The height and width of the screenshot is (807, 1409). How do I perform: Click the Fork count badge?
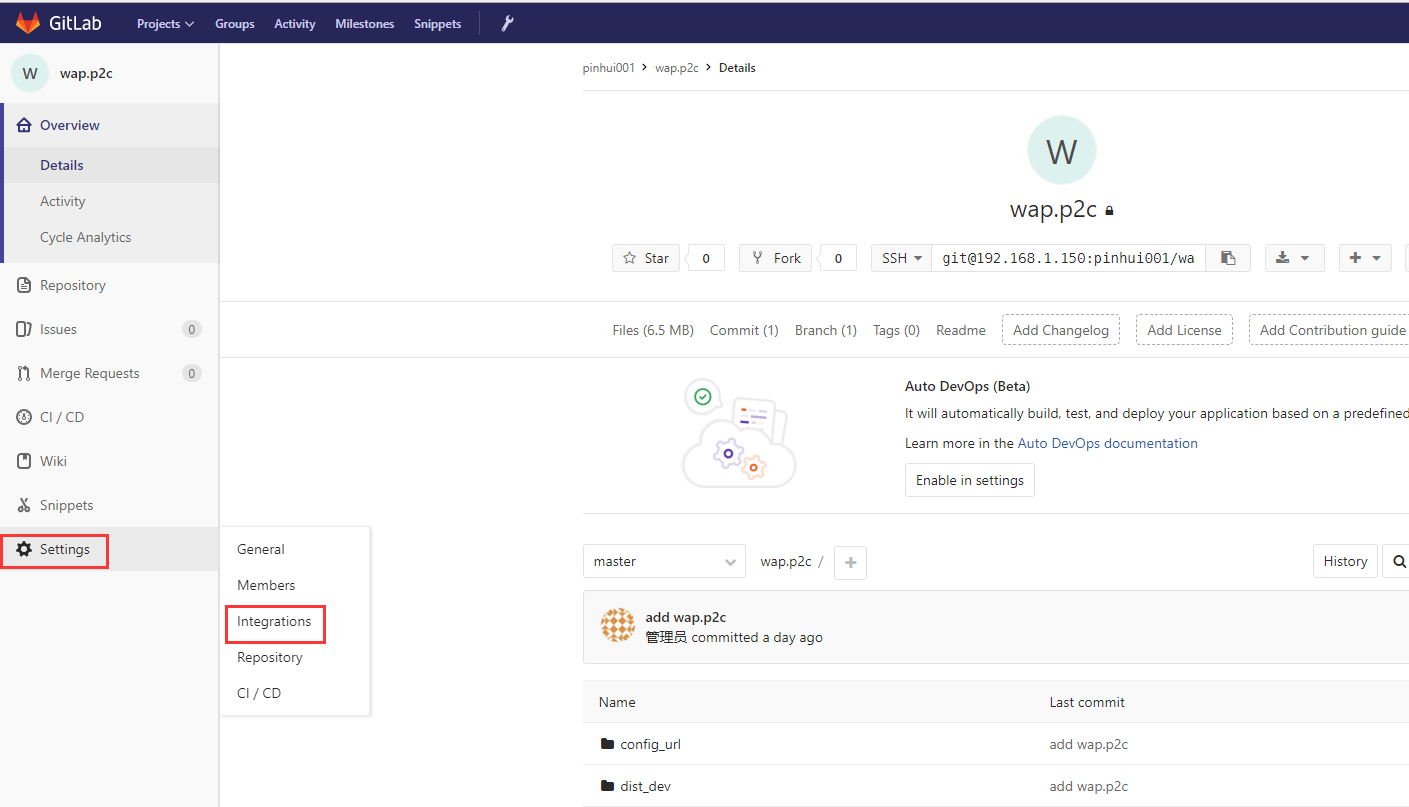(838, 258)
